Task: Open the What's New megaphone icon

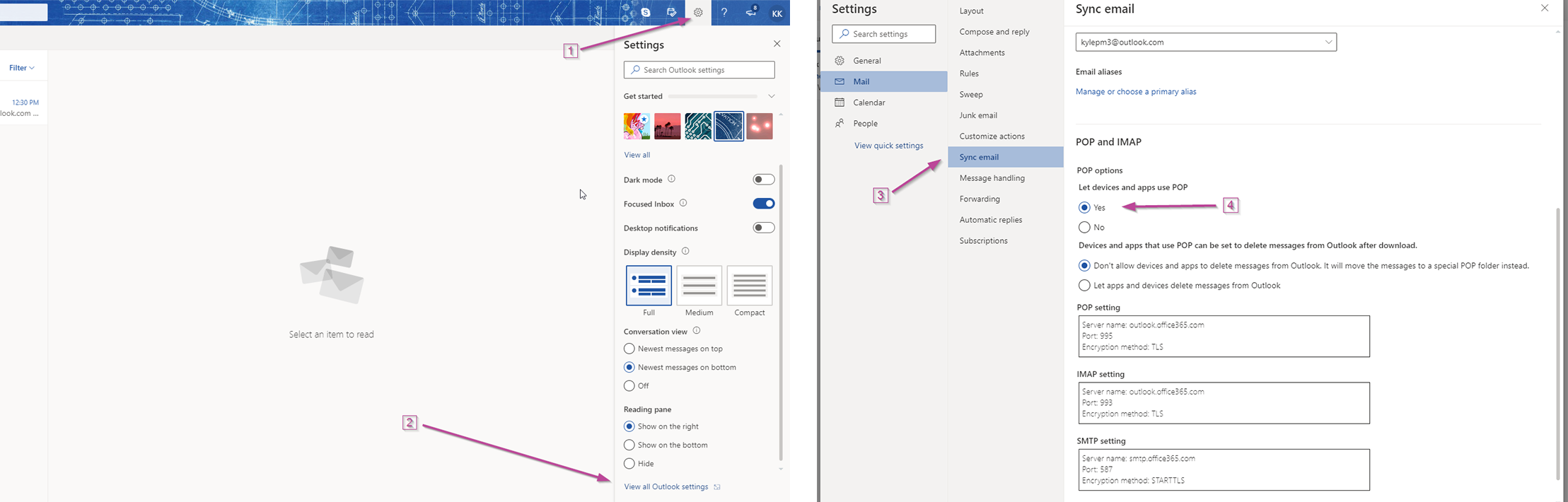Action: pyautogui.click(x=751, y=13)
